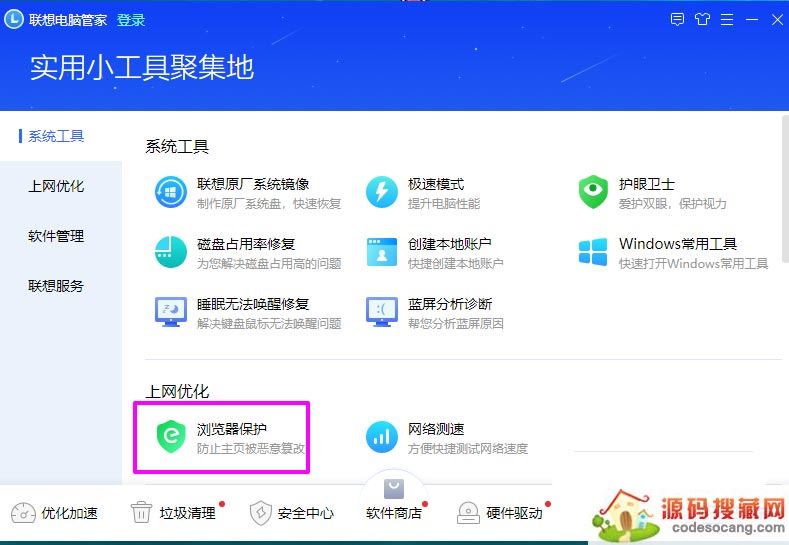The image size is (789, 545).
Task: Select 软件管理 in left sidebar
Action: (x=56, y=236)
